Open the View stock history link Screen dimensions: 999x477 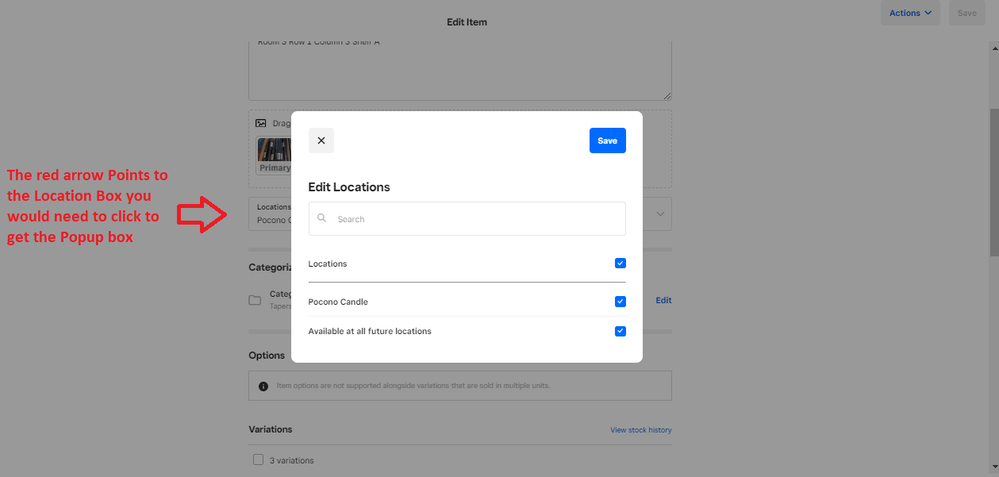(640, 430)
